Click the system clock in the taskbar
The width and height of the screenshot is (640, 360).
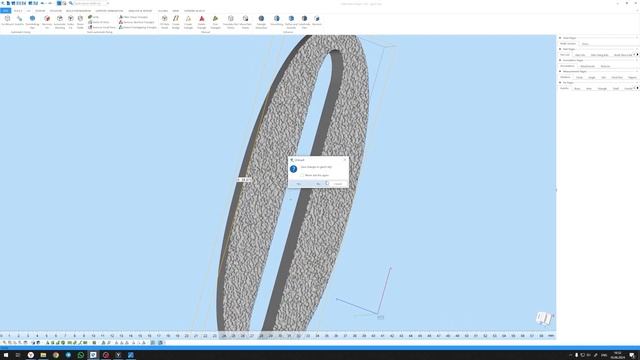click(x=617, y=355)
